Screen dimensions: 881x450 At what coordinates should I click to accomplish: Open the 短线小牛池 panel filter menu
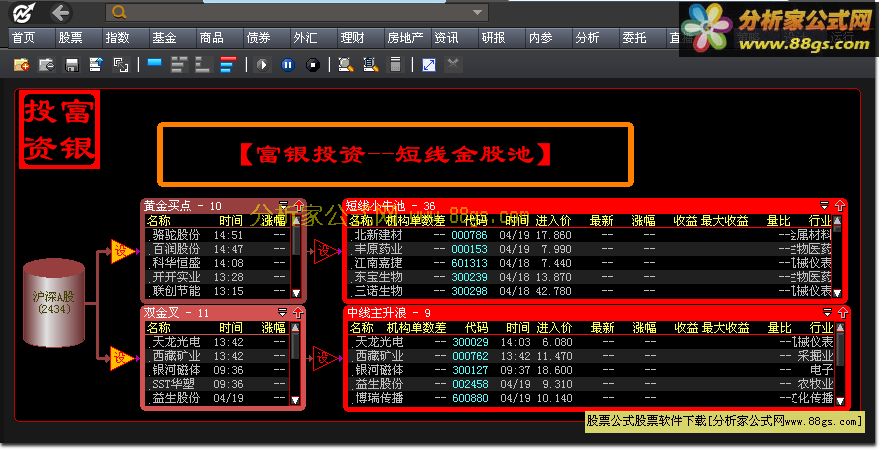824,206
